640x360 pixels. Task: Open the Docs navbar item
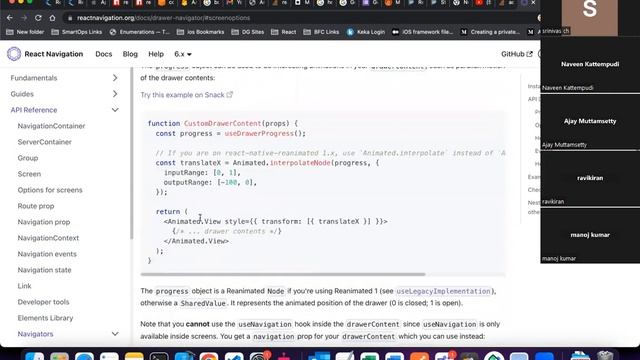coord(104,54)
